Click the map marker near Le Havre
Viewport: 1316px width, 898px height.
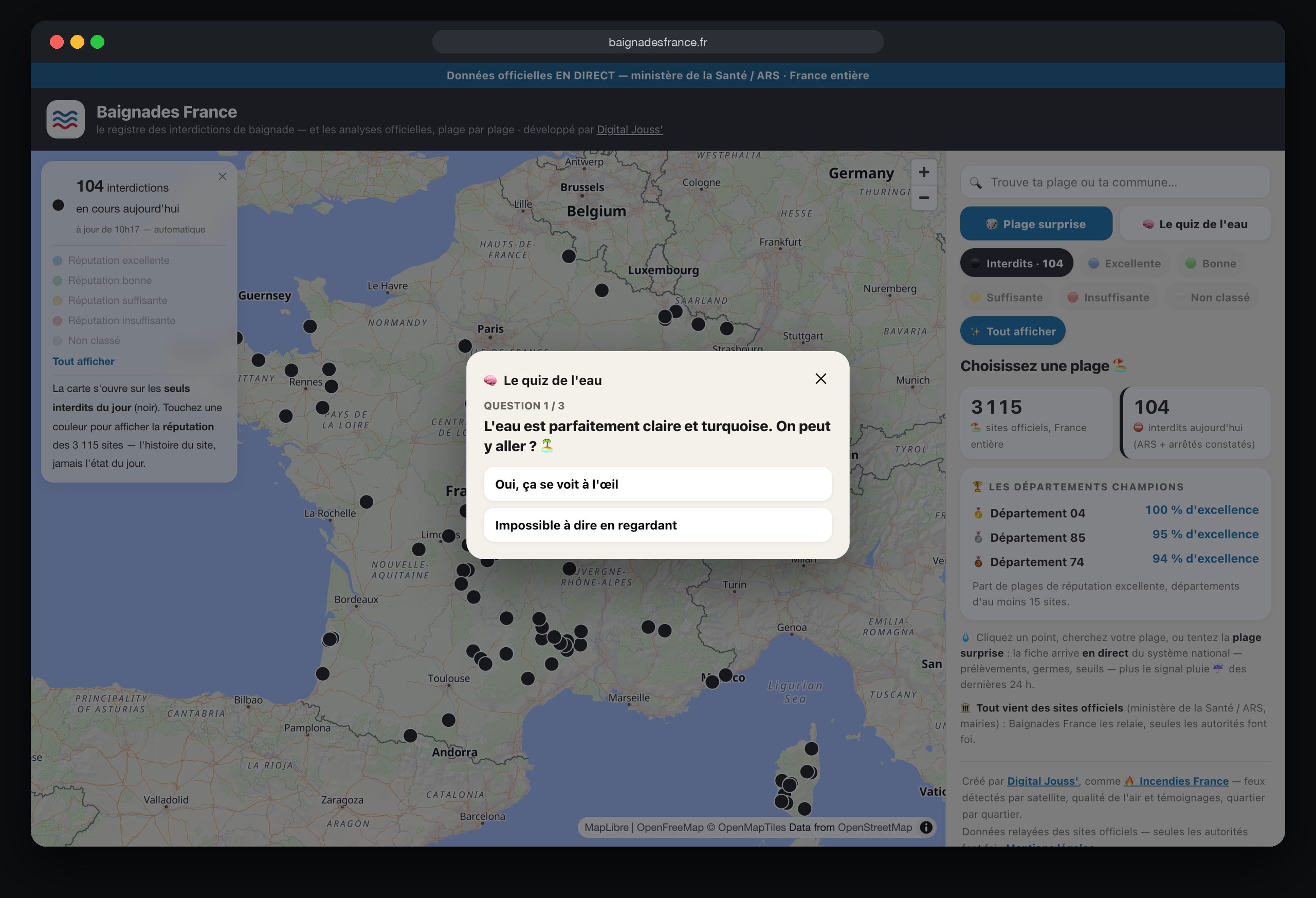tap(310, 326)
